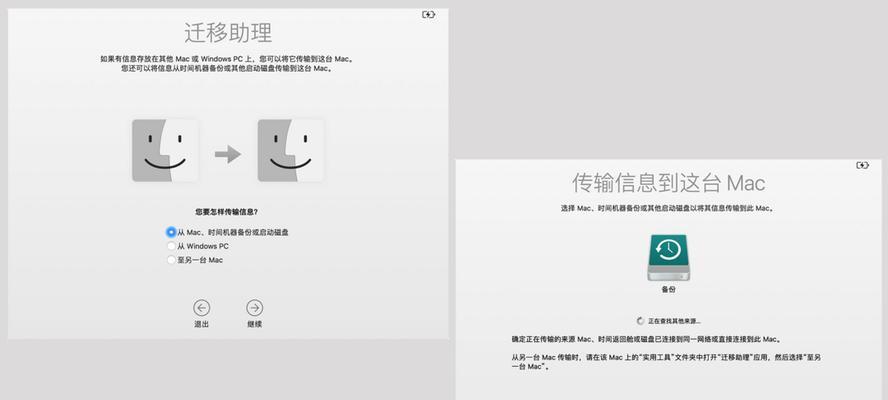888x400 pixels.
Task: Click the "迁移助理" title text
Action: point(228,33)
